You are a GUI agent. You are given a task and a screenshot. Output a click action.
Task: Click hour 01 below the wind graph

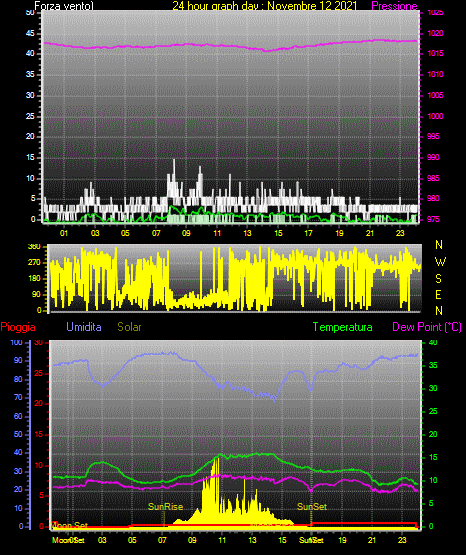click(64, 233)
